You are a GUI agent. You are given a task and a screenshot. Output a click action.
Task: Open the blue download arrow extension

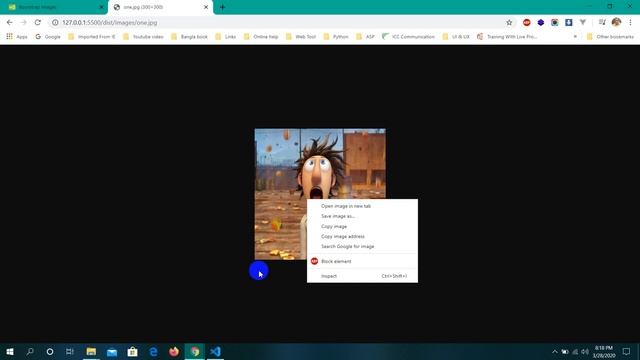(x=569, y=22)
